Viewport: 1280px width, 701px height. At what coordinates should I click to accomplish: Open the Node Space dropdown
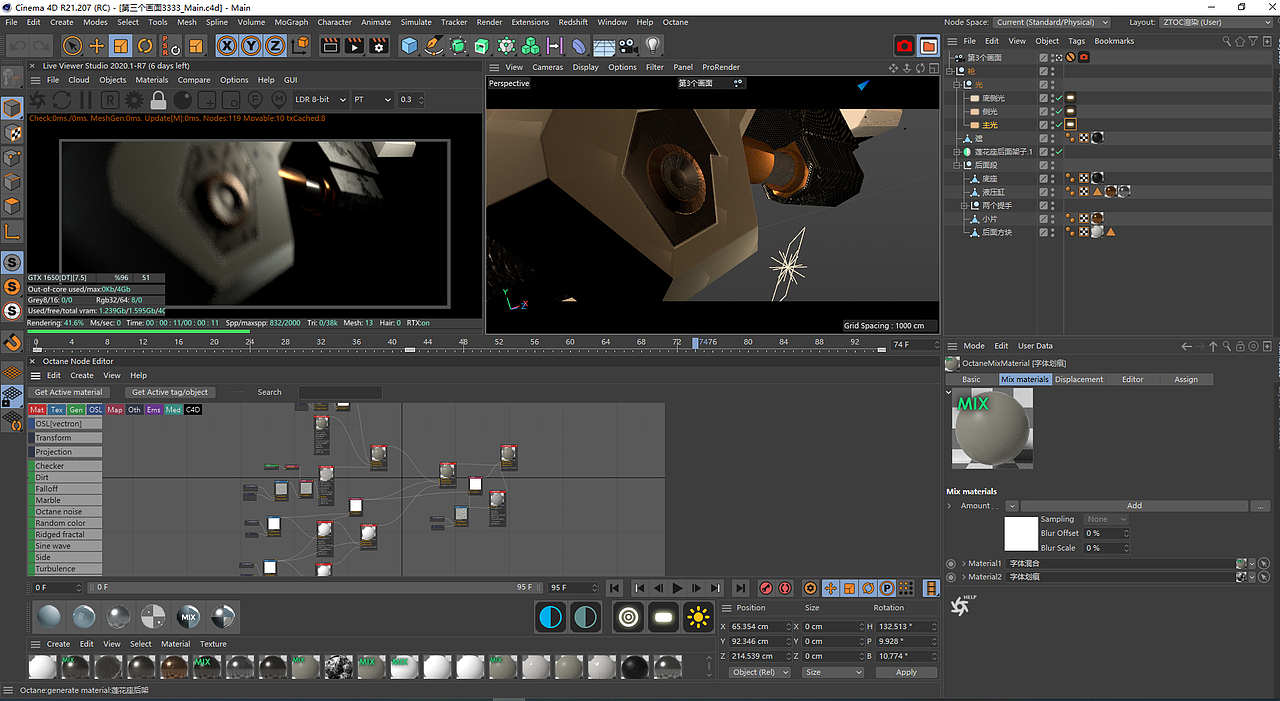(1053, 22)
